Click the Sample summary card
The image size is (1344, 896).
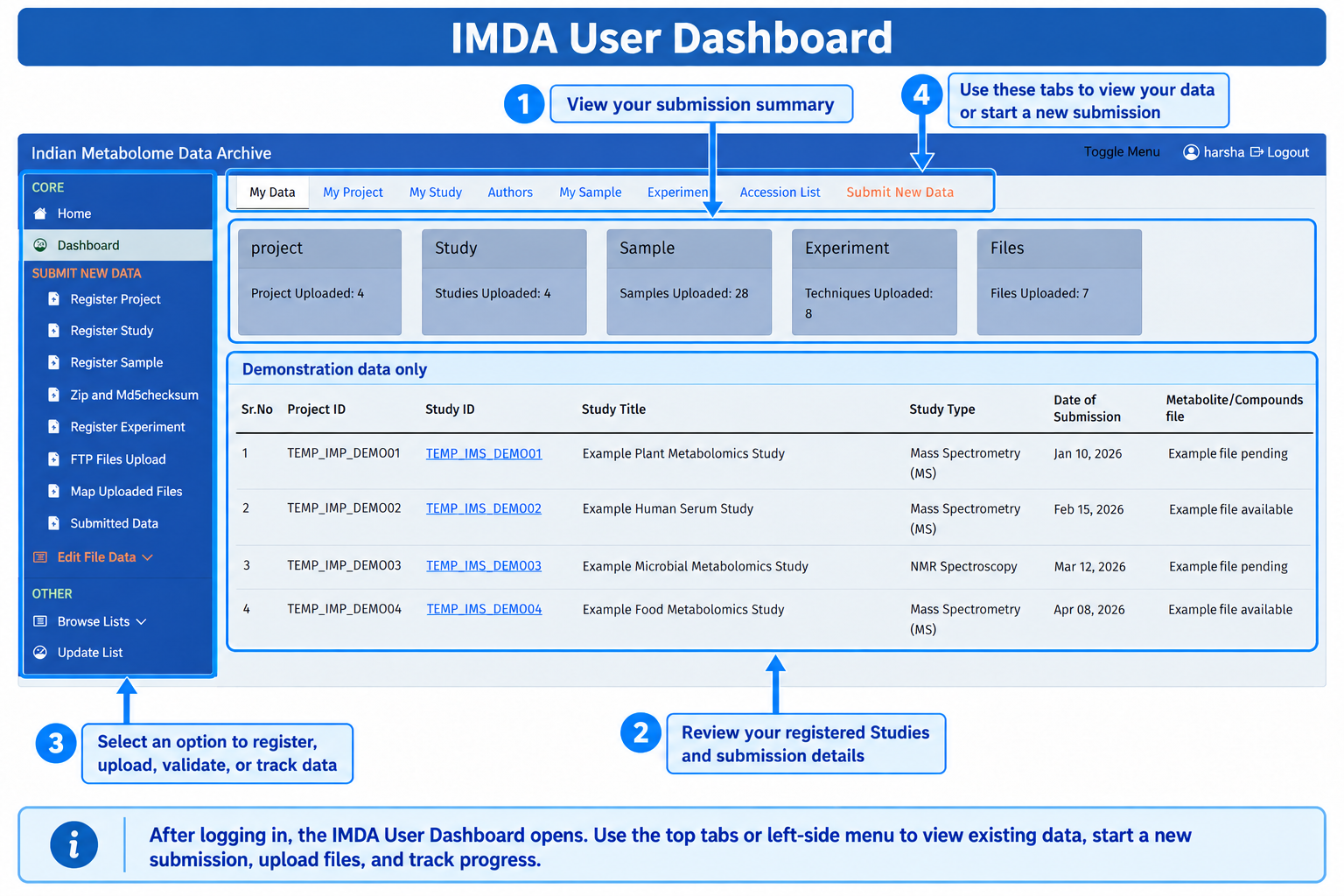point(689,283)
